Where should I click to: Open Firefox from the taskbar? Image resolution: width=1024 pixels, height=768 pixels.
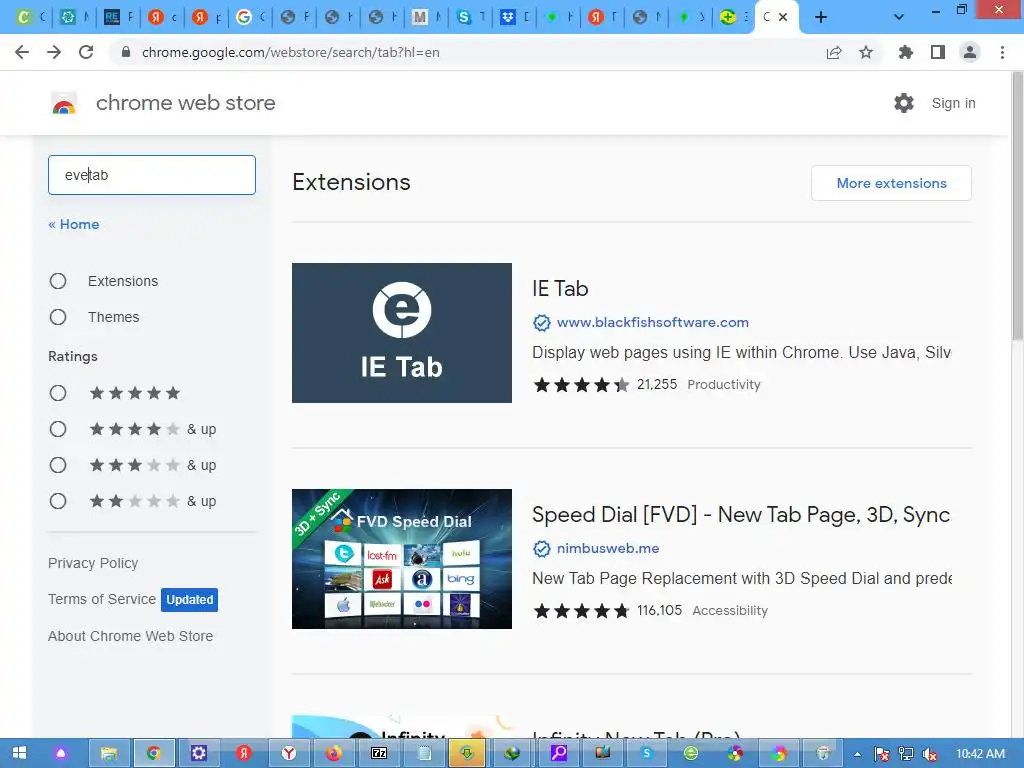coord(333,754)
